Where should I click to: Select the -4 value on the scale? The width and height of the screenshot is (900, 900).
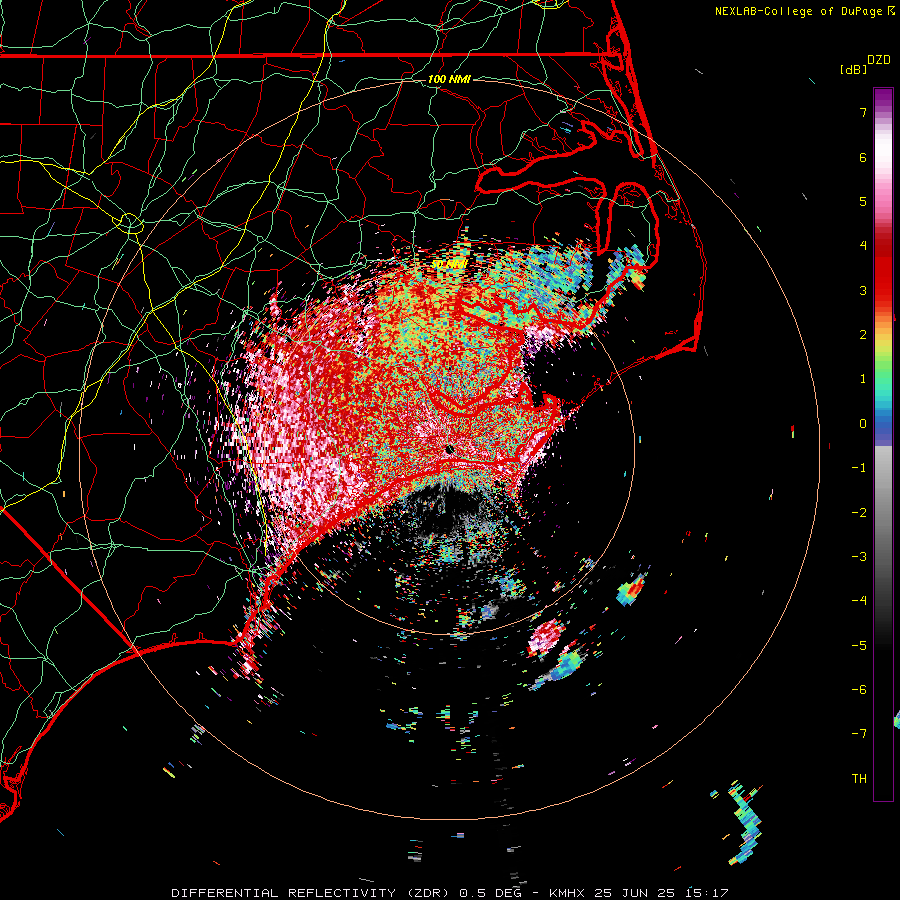click(859, 601)
